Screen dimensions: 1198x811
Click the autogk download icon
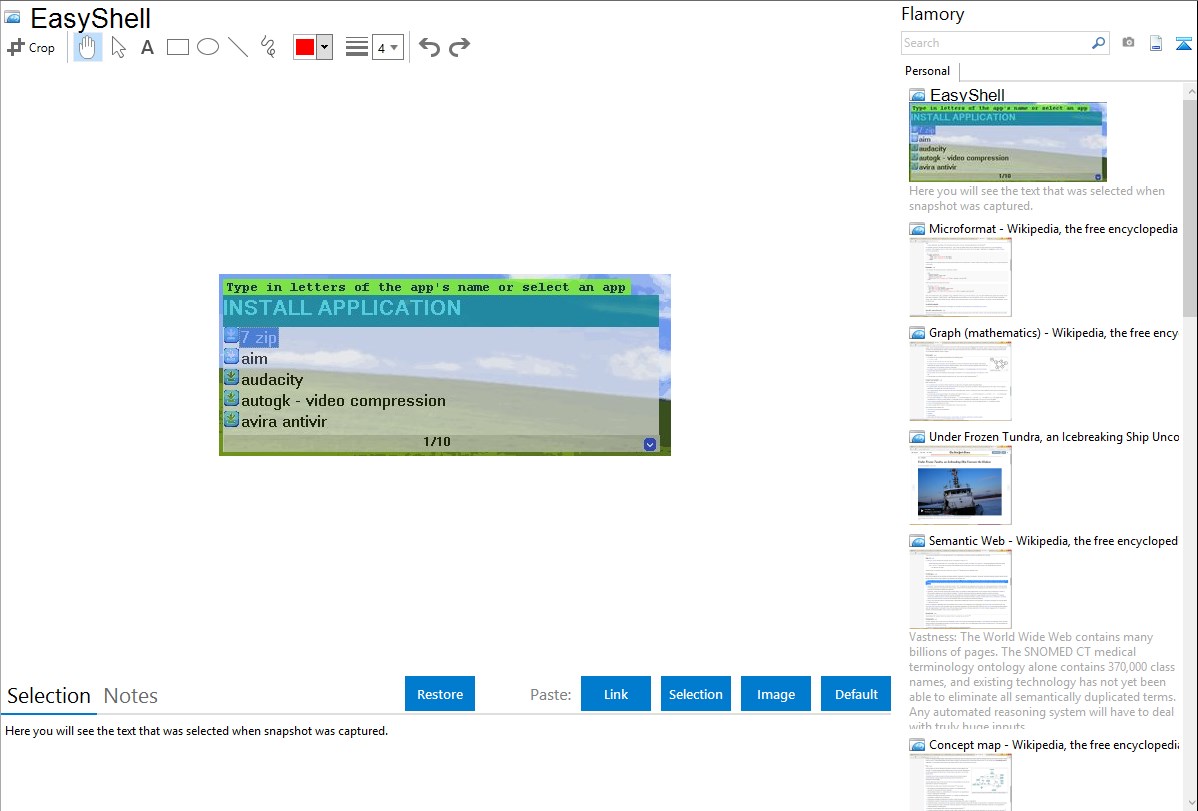(x=232, y=398)
